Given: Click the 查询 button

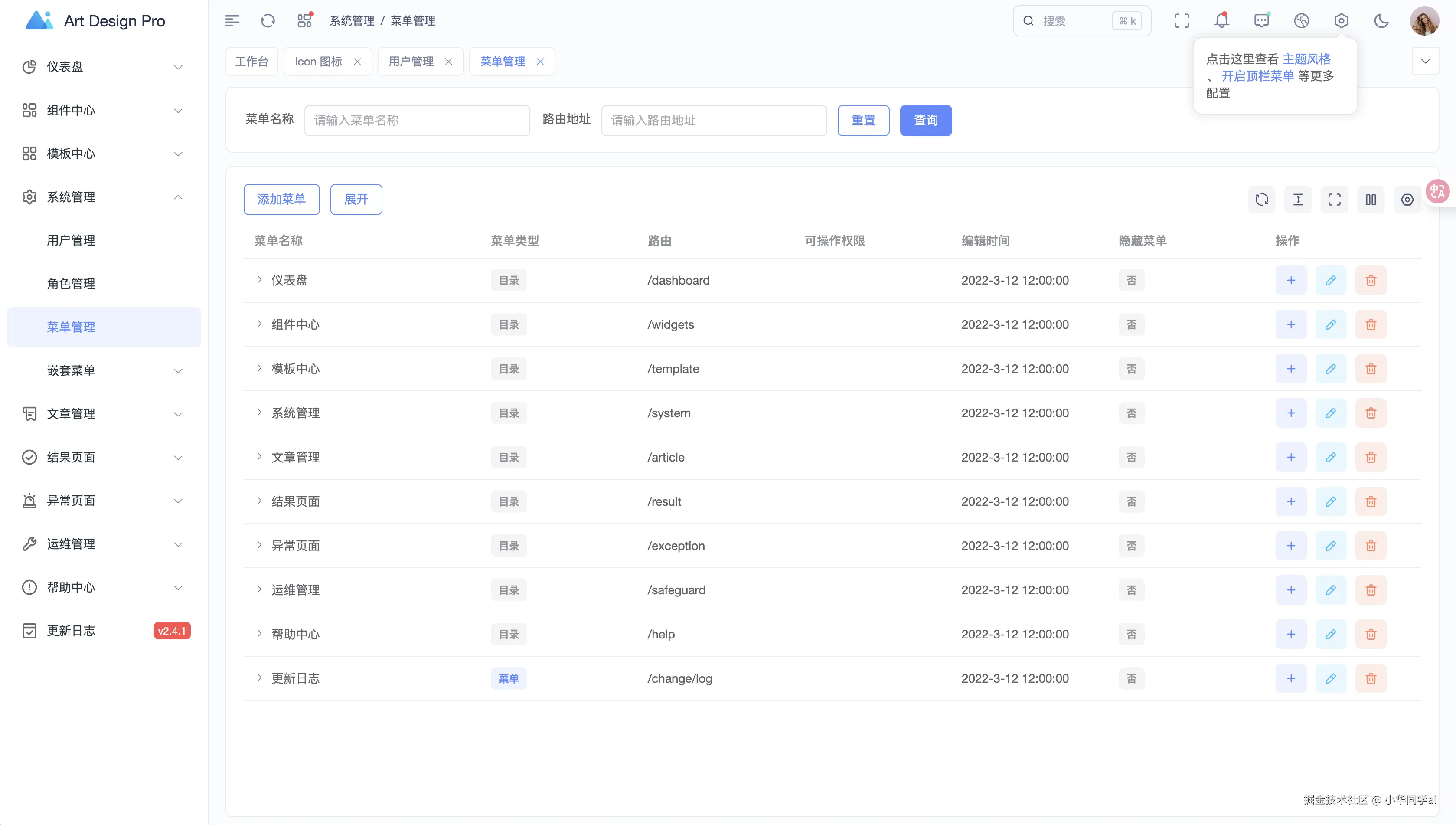Looking at the screenshot, I should point(925,120).
